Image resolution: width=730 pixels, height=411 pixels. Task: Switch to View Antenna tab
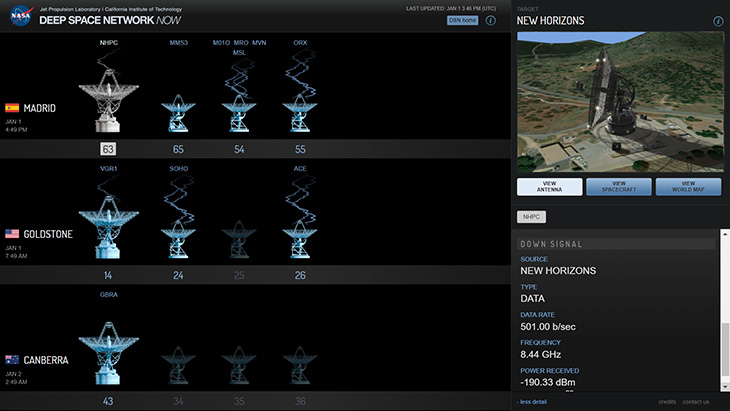pyautogui.click(x=549, y=187)
